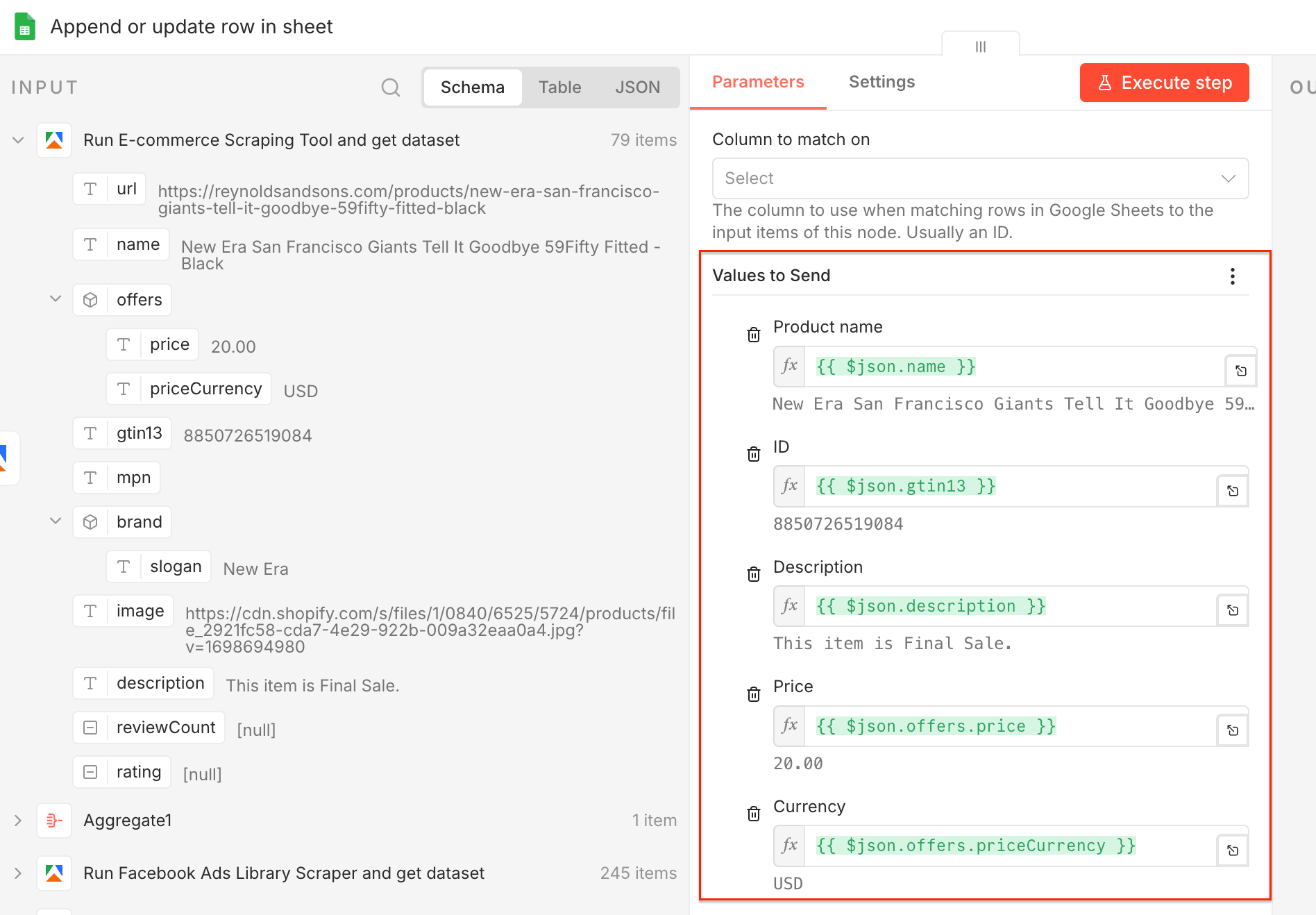This screenshot has width=1316, height=915.
Task: Delete the Description field
Action: (x=754, y=574)
